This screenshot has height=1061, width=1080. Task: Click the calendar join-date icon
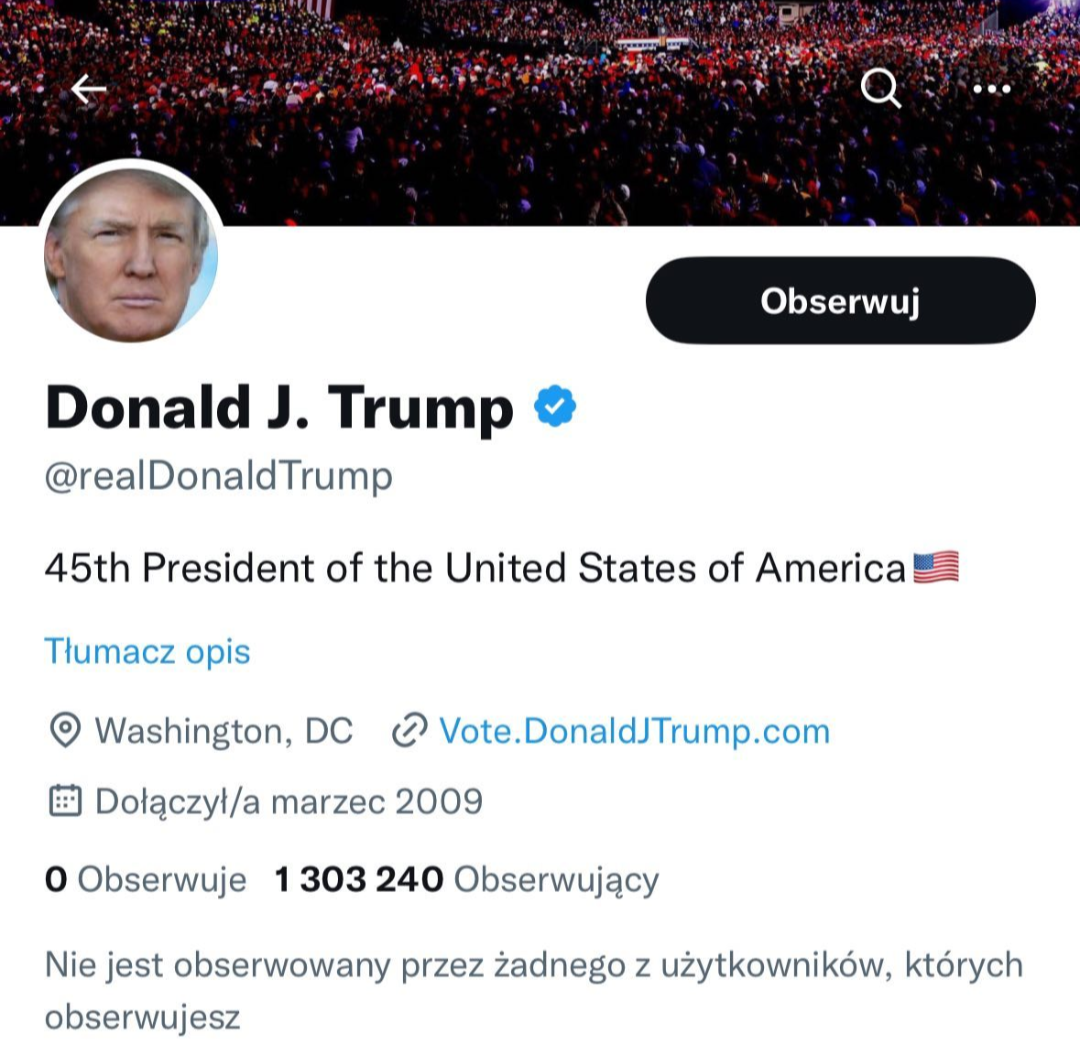coord(65,801)
